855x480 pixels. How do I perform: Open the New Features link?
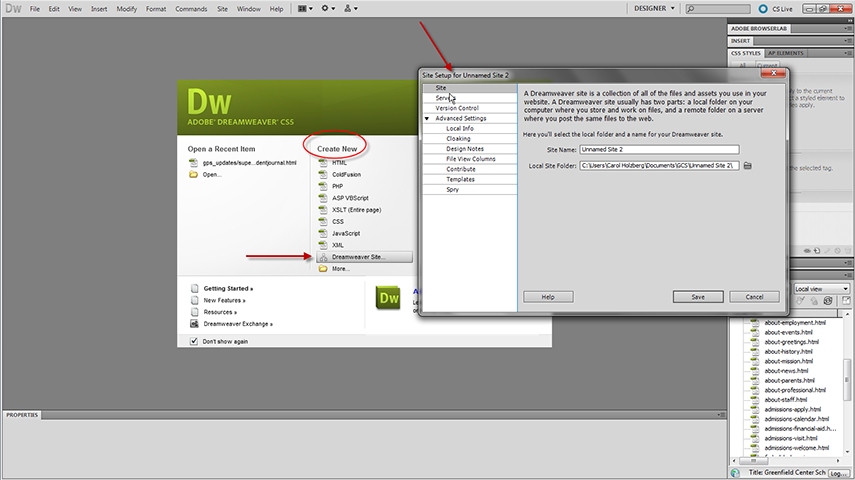coord(224,300)
